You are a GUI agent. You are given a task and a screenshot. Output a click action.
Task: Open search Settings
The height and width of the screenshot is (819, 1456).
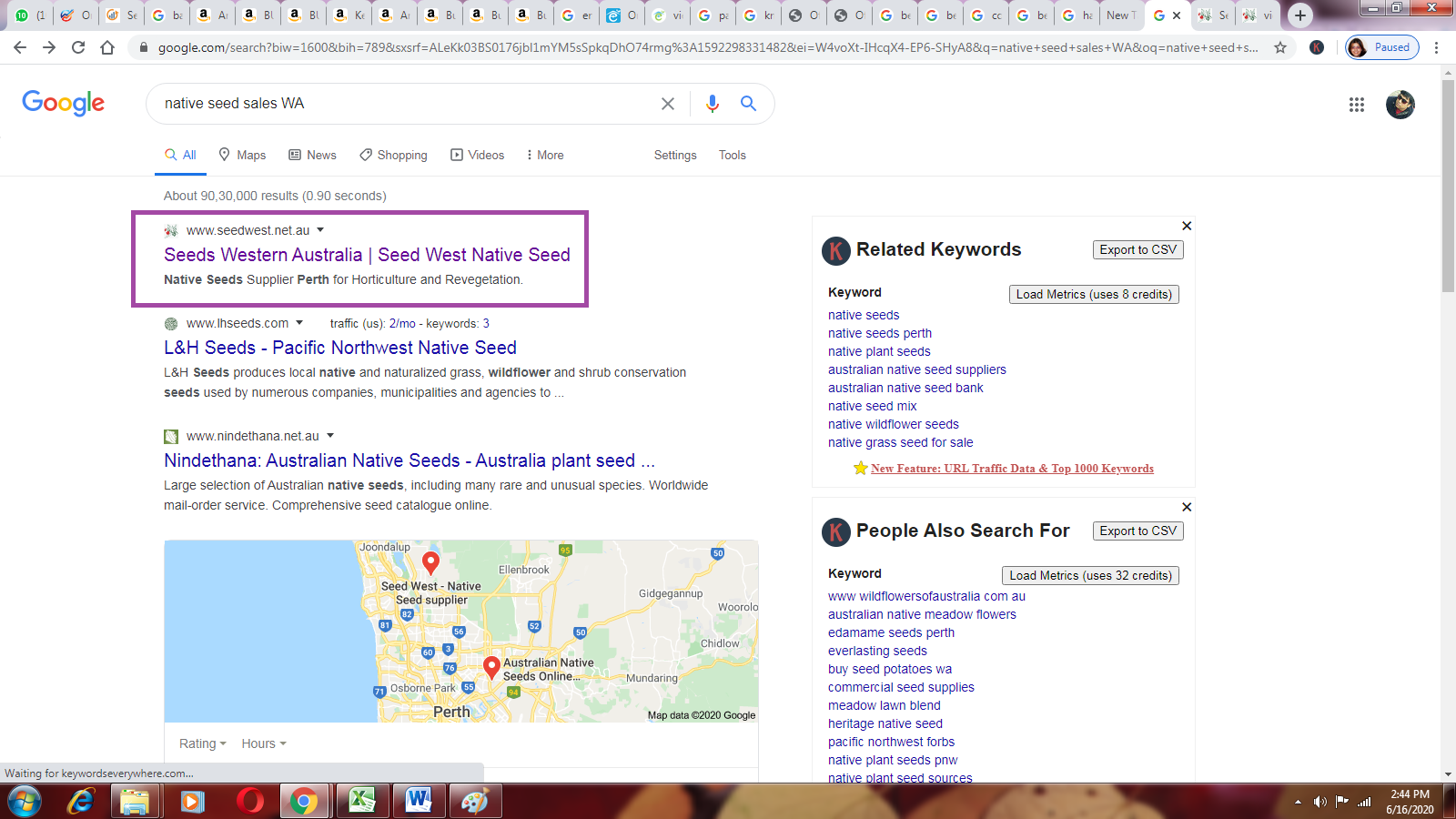tap(675, 155)
